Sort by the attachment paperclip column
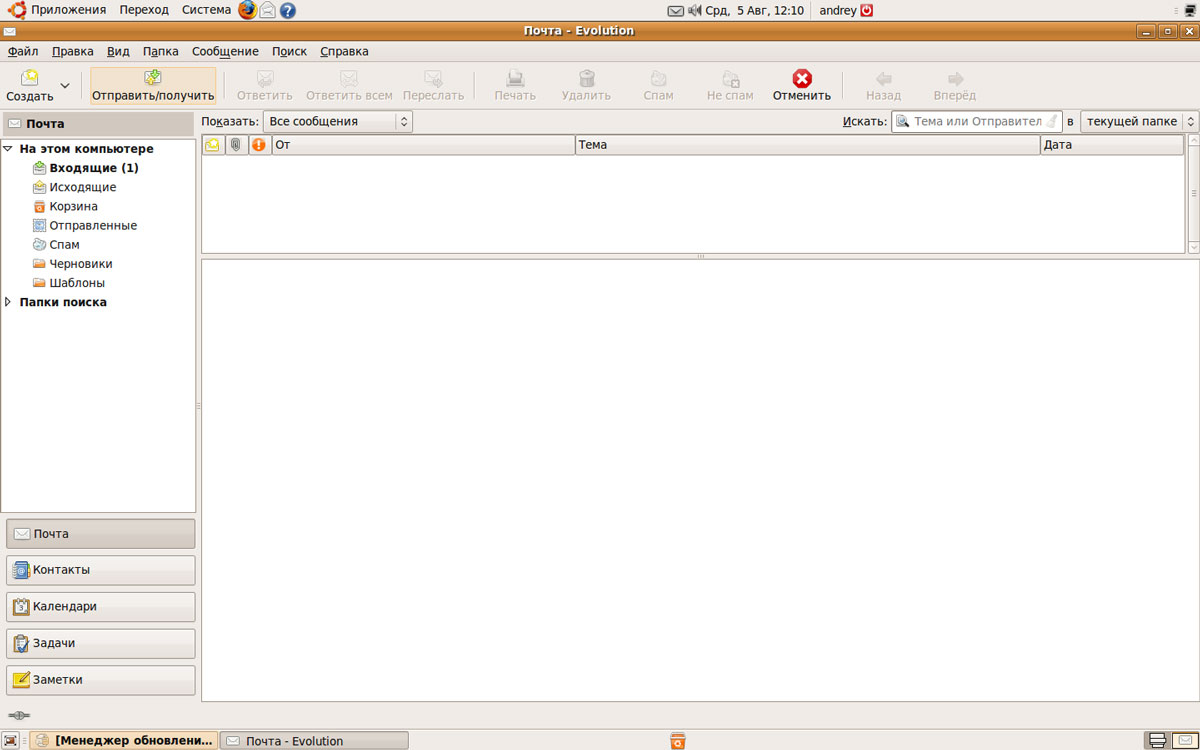The height and width of the screenshot is (750, 1200). (236, 145)
